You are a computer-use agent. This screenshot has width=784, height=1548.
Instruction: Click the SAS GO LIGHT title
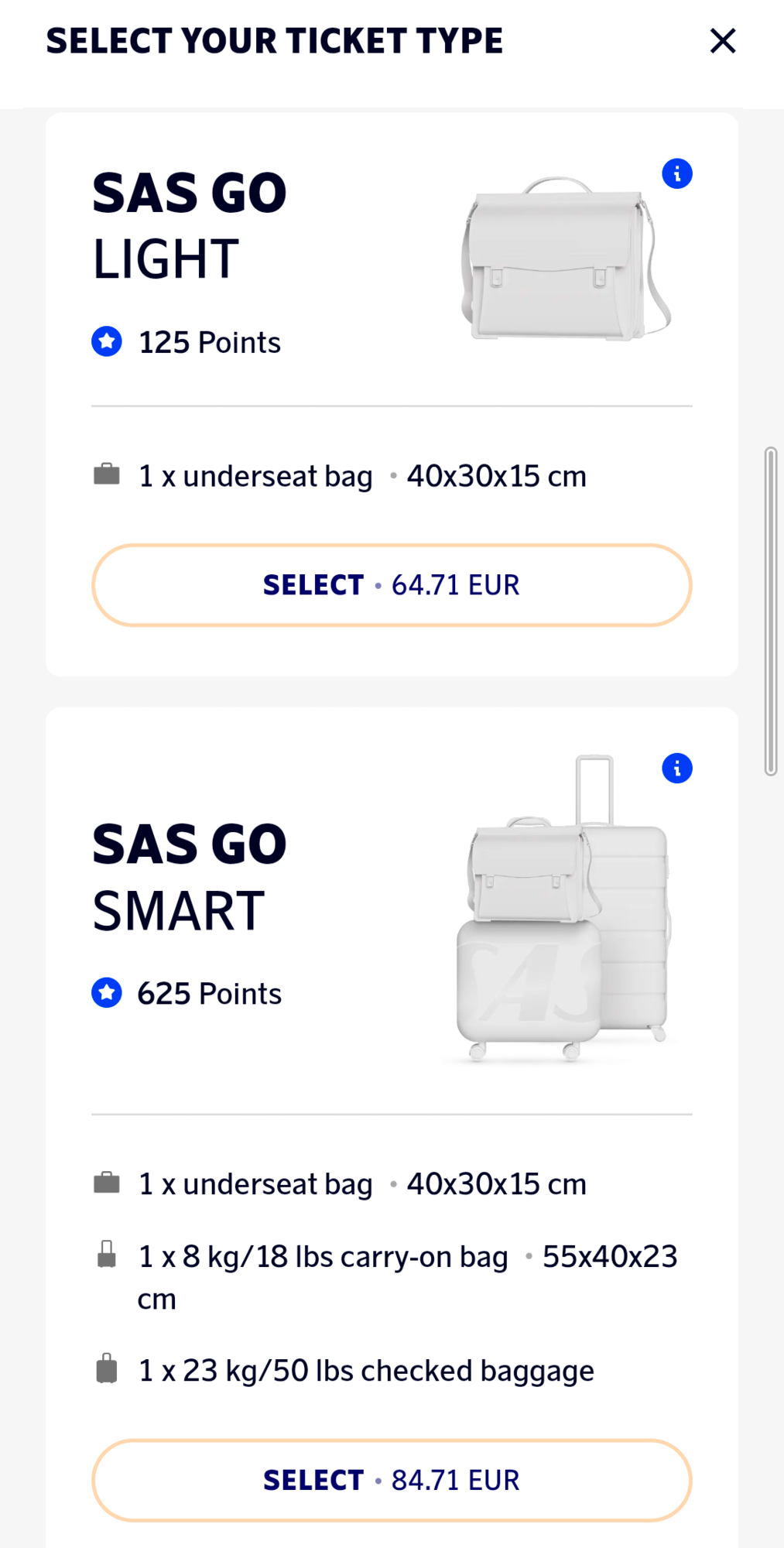(190, 225)
